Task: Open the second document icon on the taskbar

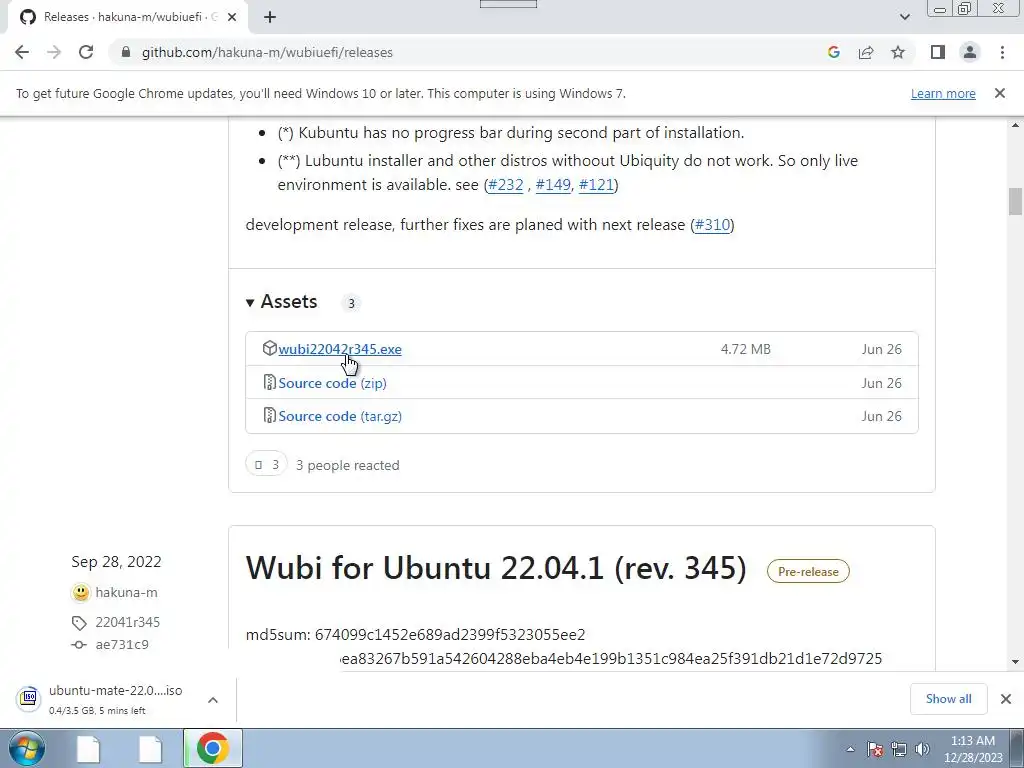Action: [x=150, y=748]
